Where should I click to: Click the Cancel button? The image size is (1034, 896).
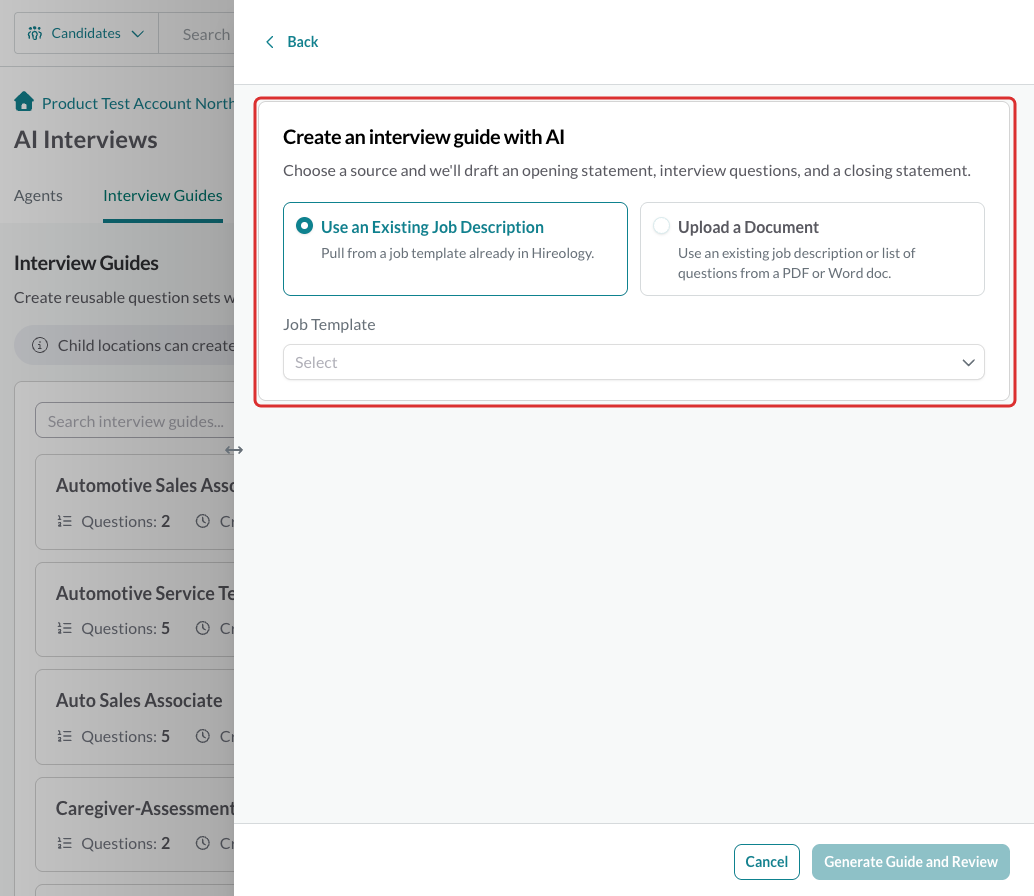[x=766, y=862]
